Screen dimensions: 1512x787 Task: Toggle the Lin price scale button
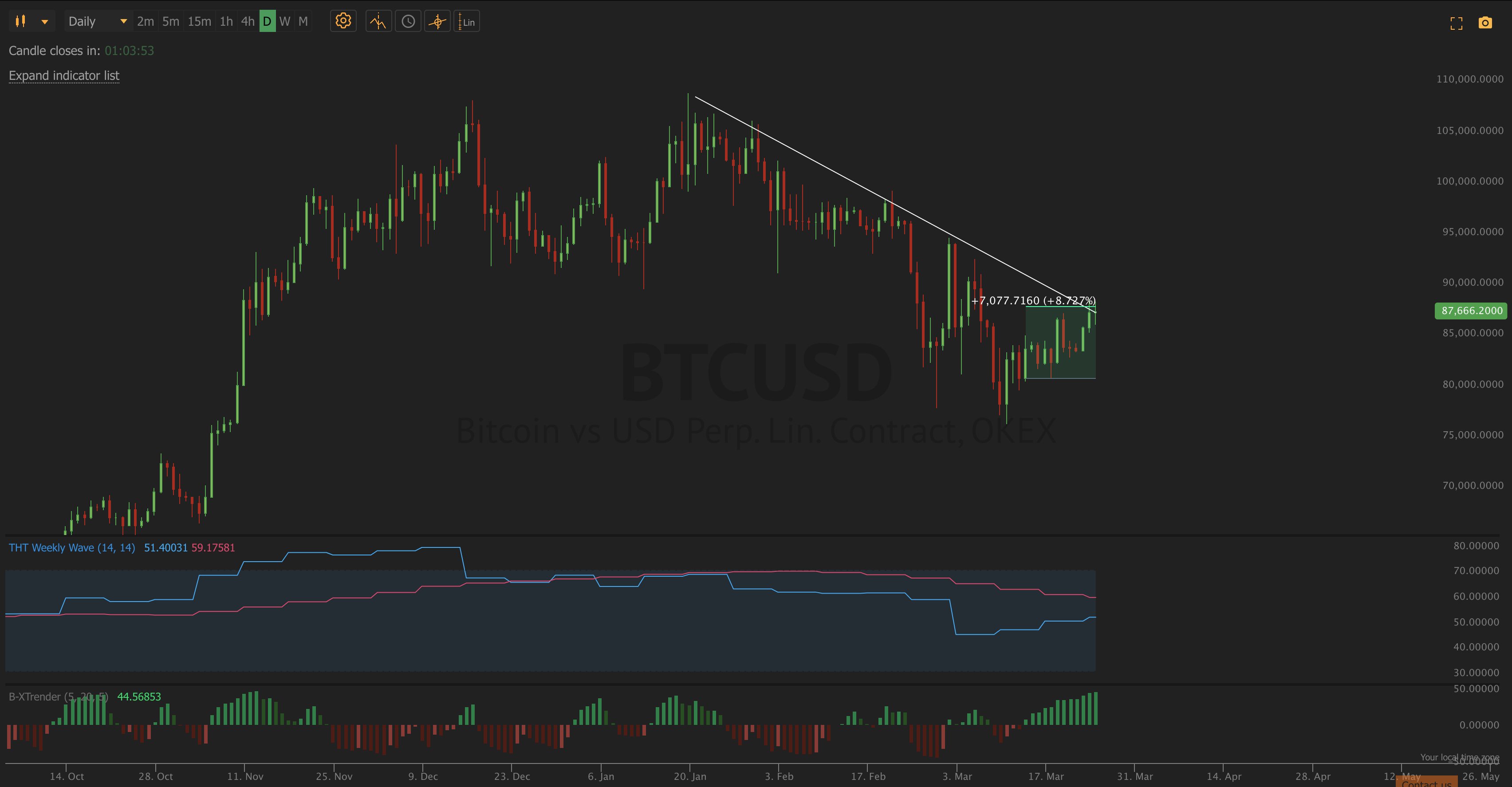467,22
